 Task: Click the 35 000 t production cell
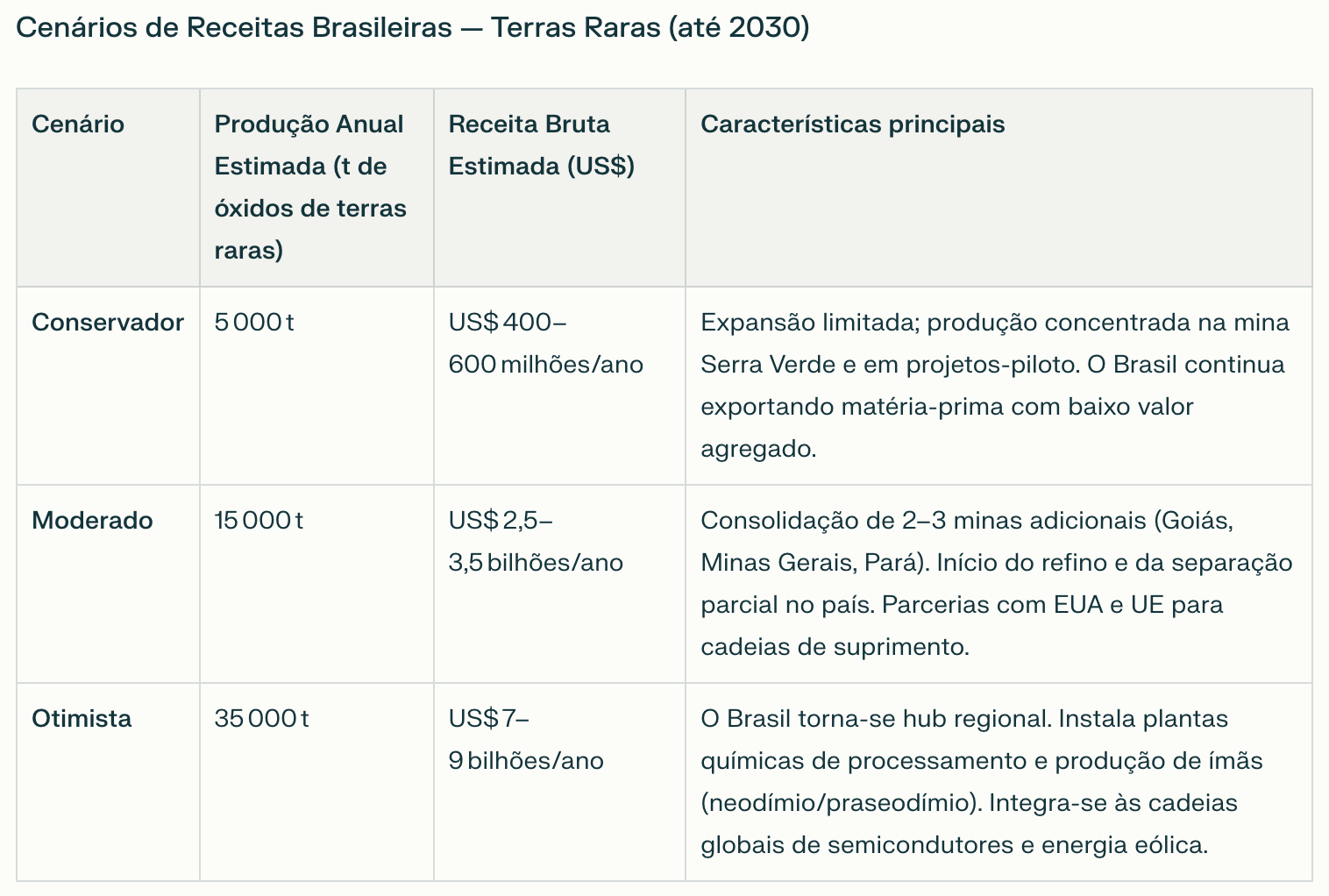pyautogui.click(x=261, y=719)
